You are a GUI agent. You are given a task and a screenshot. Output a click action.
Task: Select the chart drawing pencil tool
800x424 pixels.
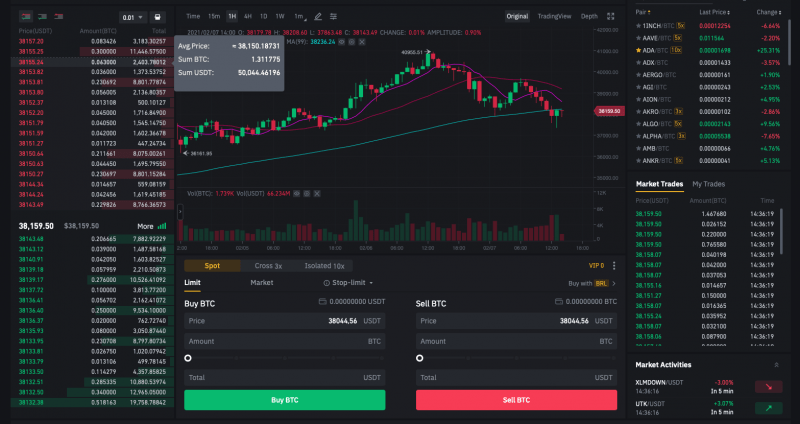[318, 16]
